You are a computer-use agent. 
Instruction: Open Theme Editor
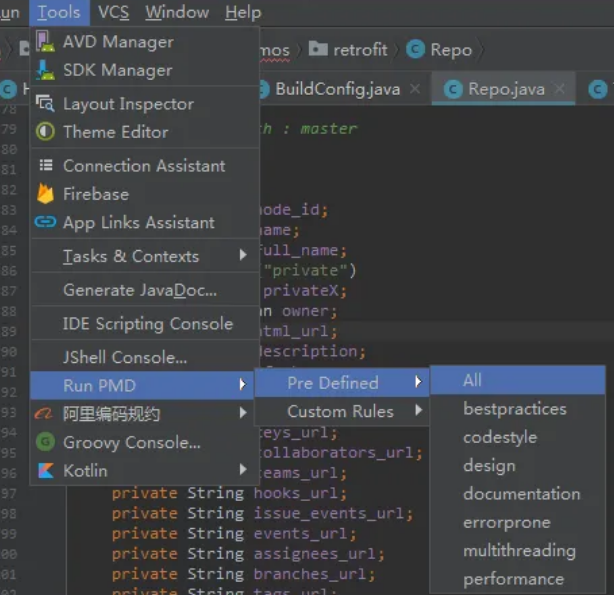click(144, 132)
